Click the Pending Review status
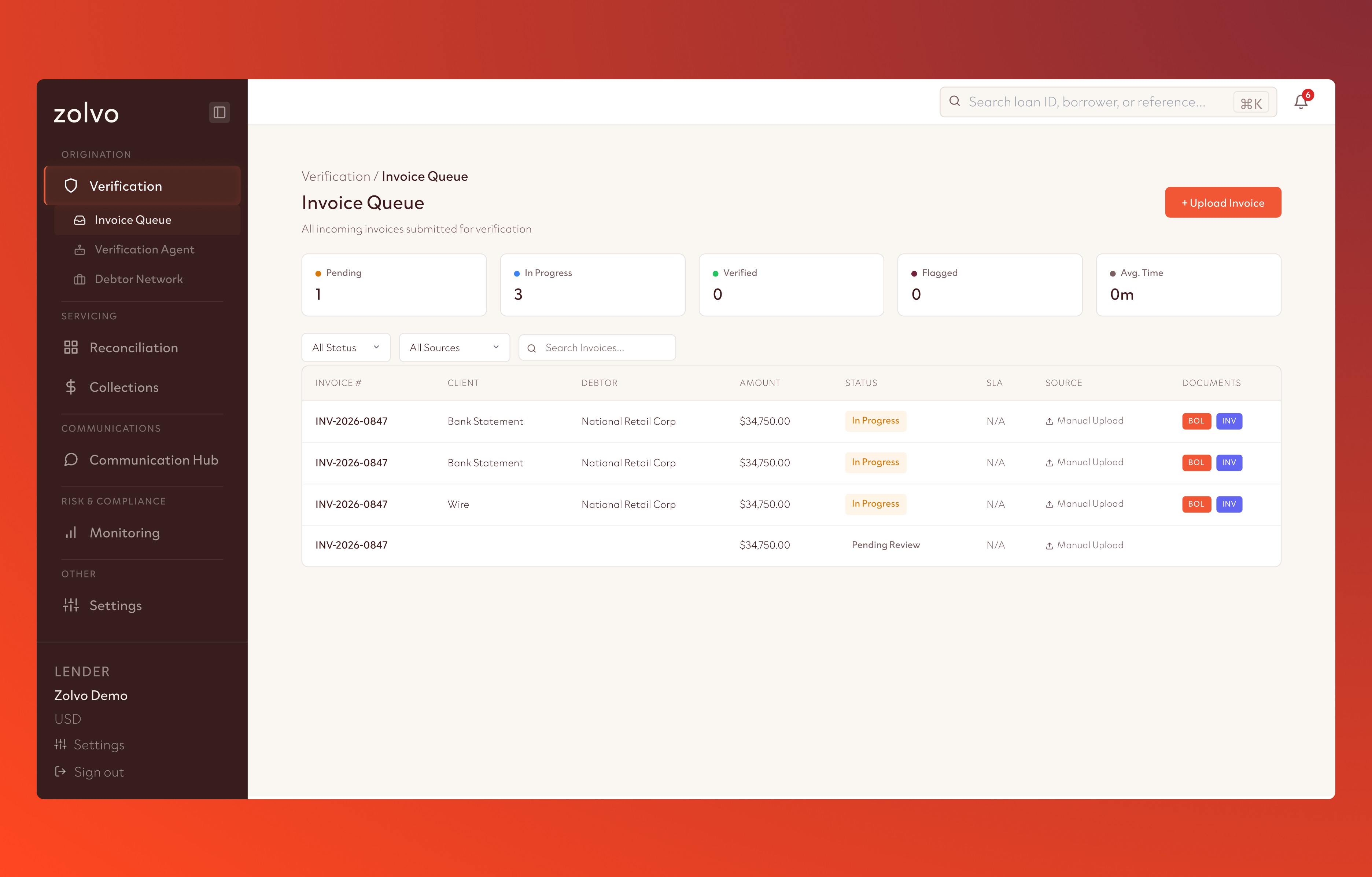This screenshot has width=1372, height=877. 885,545
